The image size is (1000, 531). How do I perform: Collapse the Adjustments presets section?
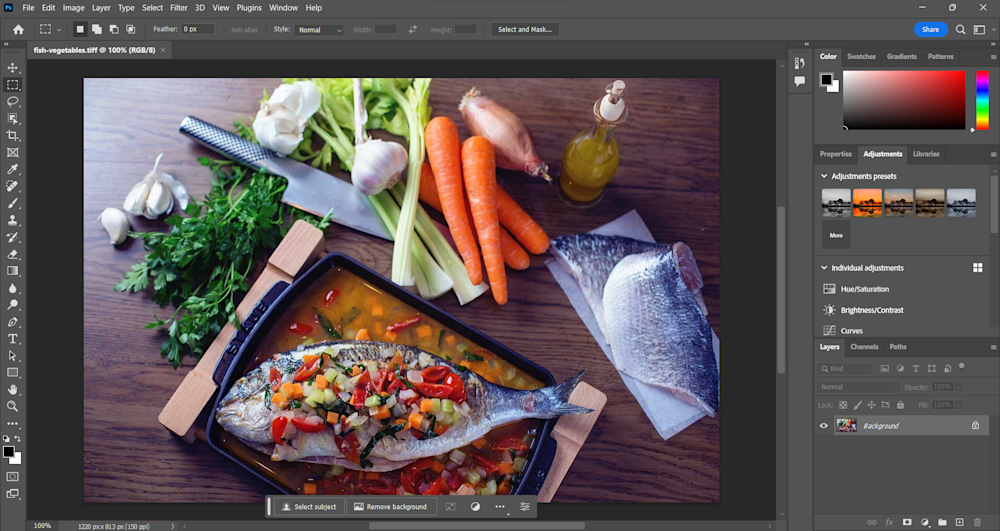[824, 176]
